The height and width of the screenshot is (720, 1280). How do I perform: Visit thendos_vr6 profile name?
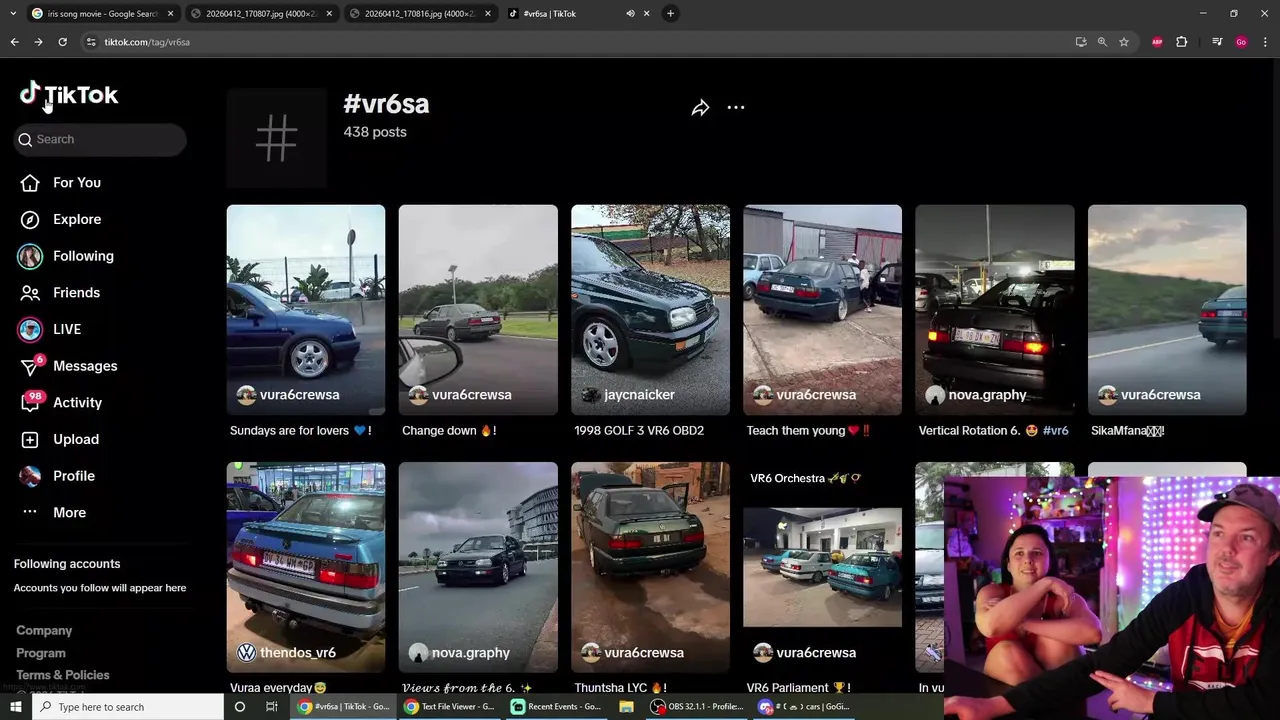298,653
